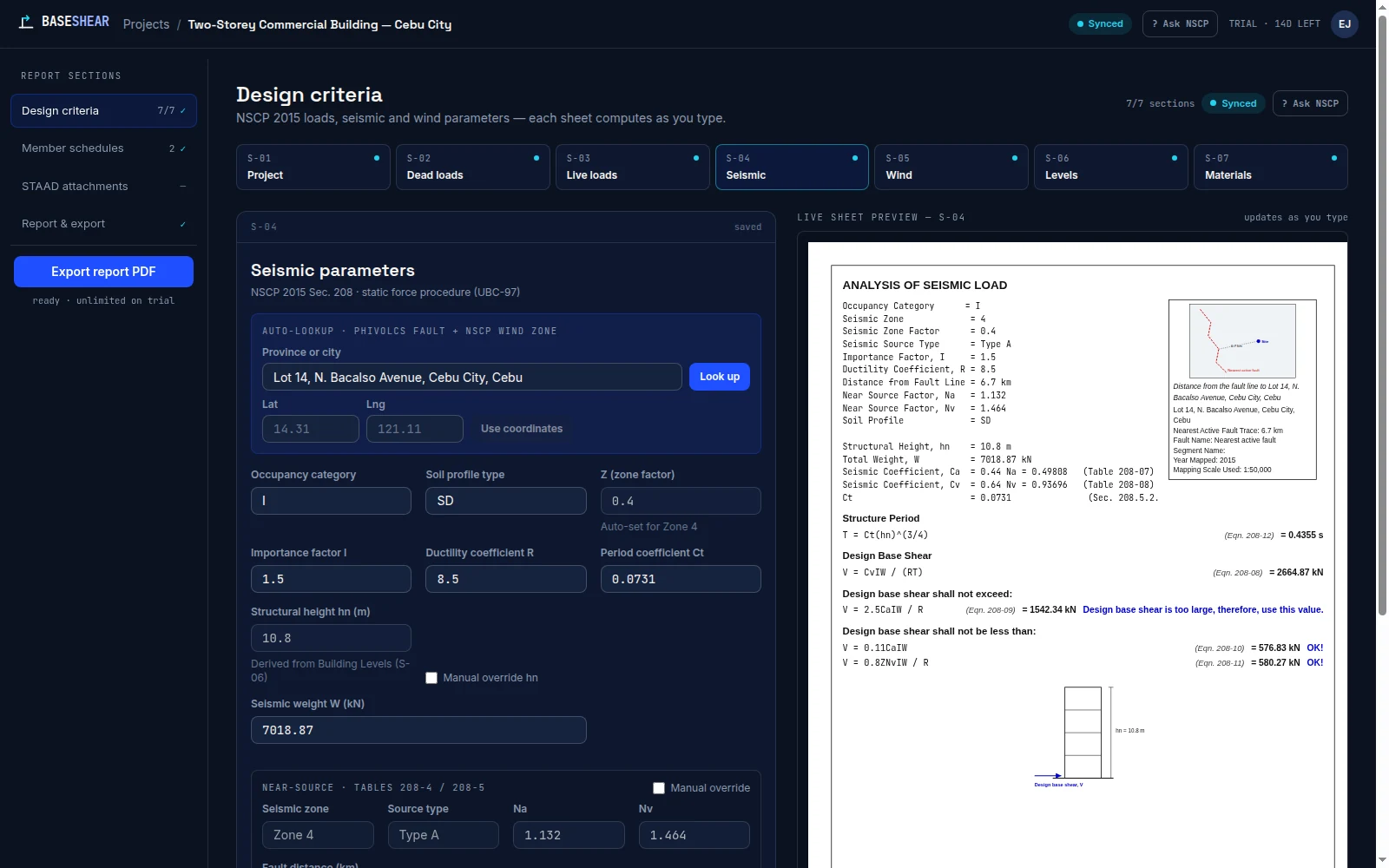The height and width of the screenshot is (868, 1389).
Task: Switch to S-05 Wind tab
Action: [x=951, y=167]
